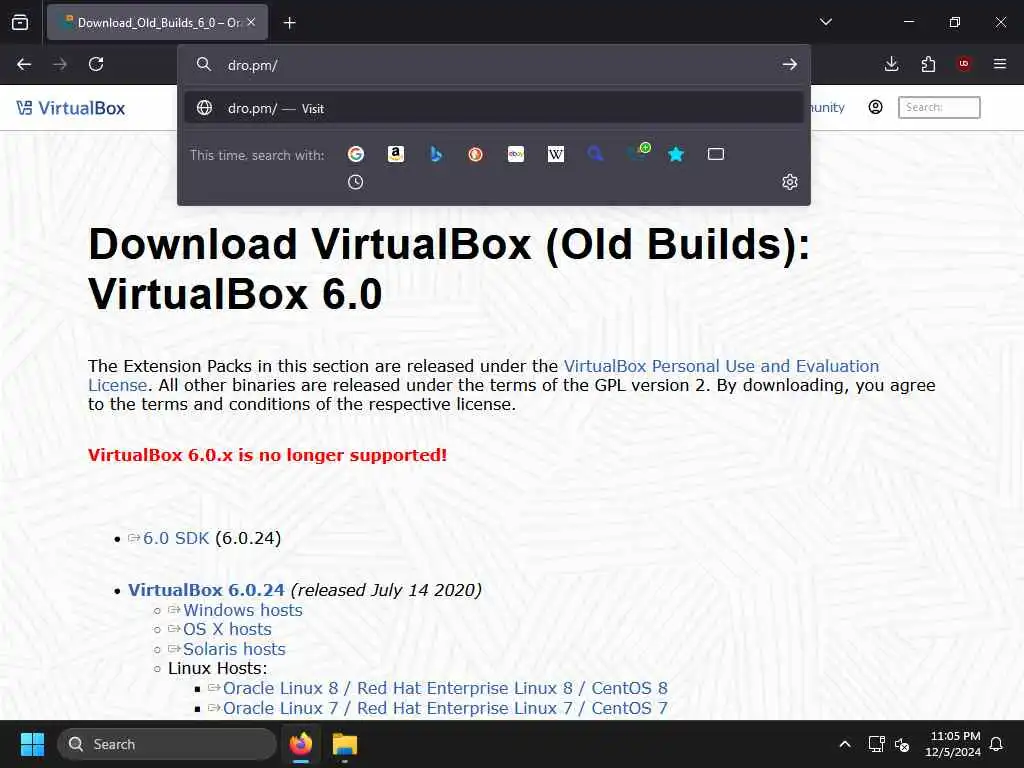Screen dimensions: 1024x768
Task: Search with Amazon engine icon
Action: [396, 154]
